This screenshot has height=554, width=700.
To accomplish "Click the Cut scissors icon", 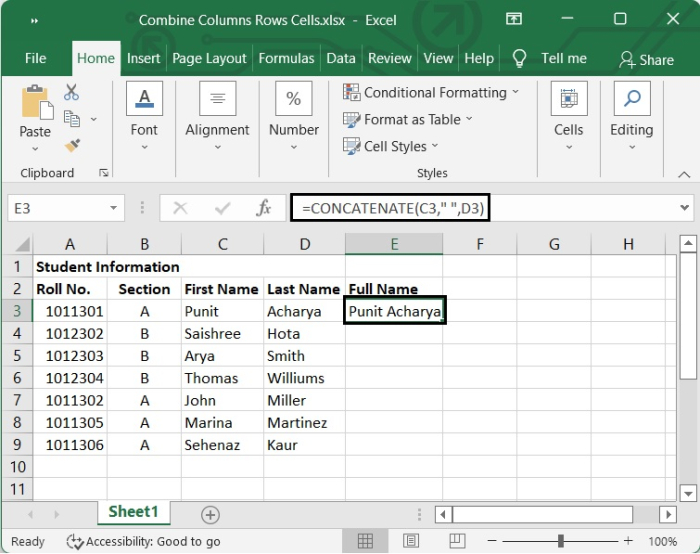I will coord(71,92).
